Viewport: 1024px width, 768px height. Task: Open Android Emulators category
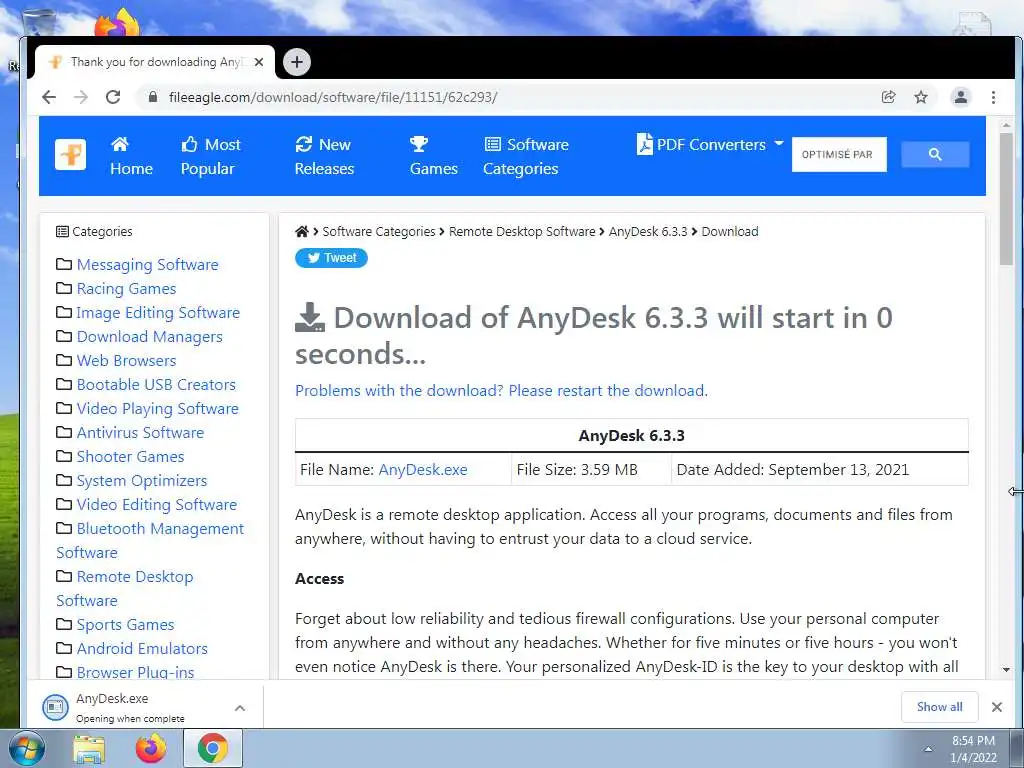142,648
